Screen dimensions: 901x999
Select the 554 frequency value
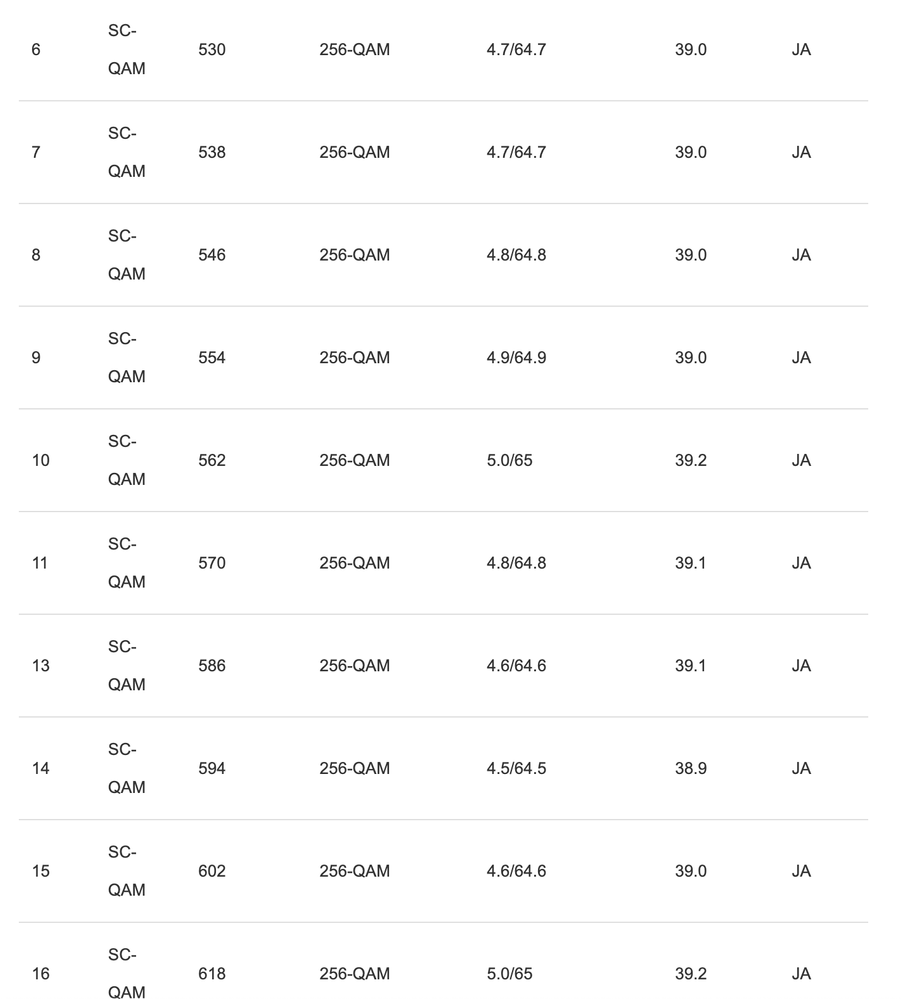click(x=212, y=358)
